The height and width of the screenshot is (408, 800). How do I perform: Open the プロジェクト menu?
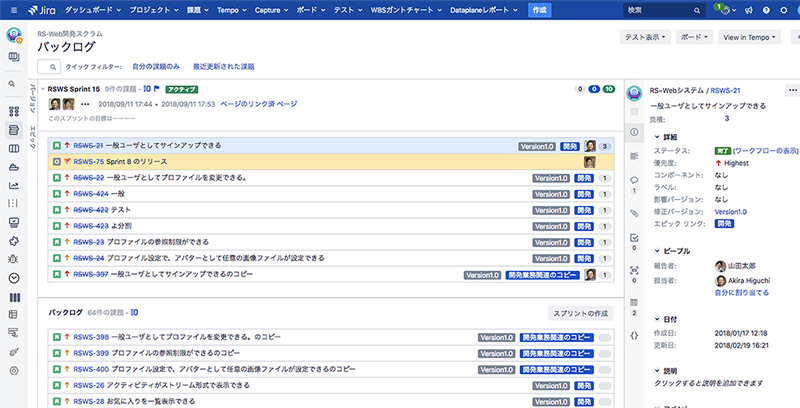click(154, 10)
